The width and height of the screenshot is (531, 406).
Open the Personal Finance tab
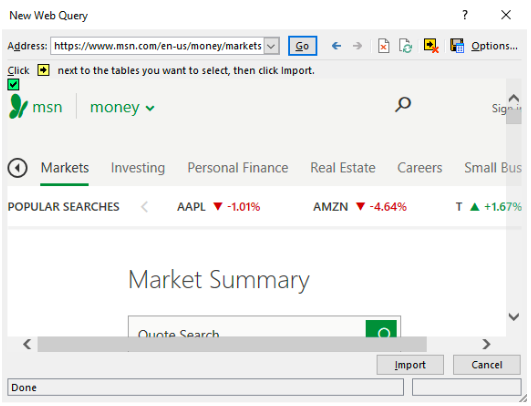(238, 168)
